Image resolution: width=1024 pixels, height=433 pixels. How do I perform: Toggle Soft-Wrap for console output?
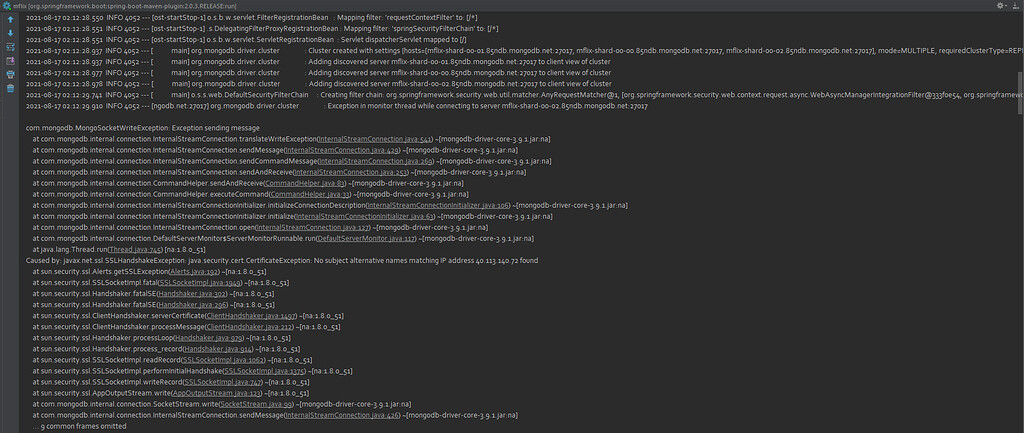tap(10, 47)
